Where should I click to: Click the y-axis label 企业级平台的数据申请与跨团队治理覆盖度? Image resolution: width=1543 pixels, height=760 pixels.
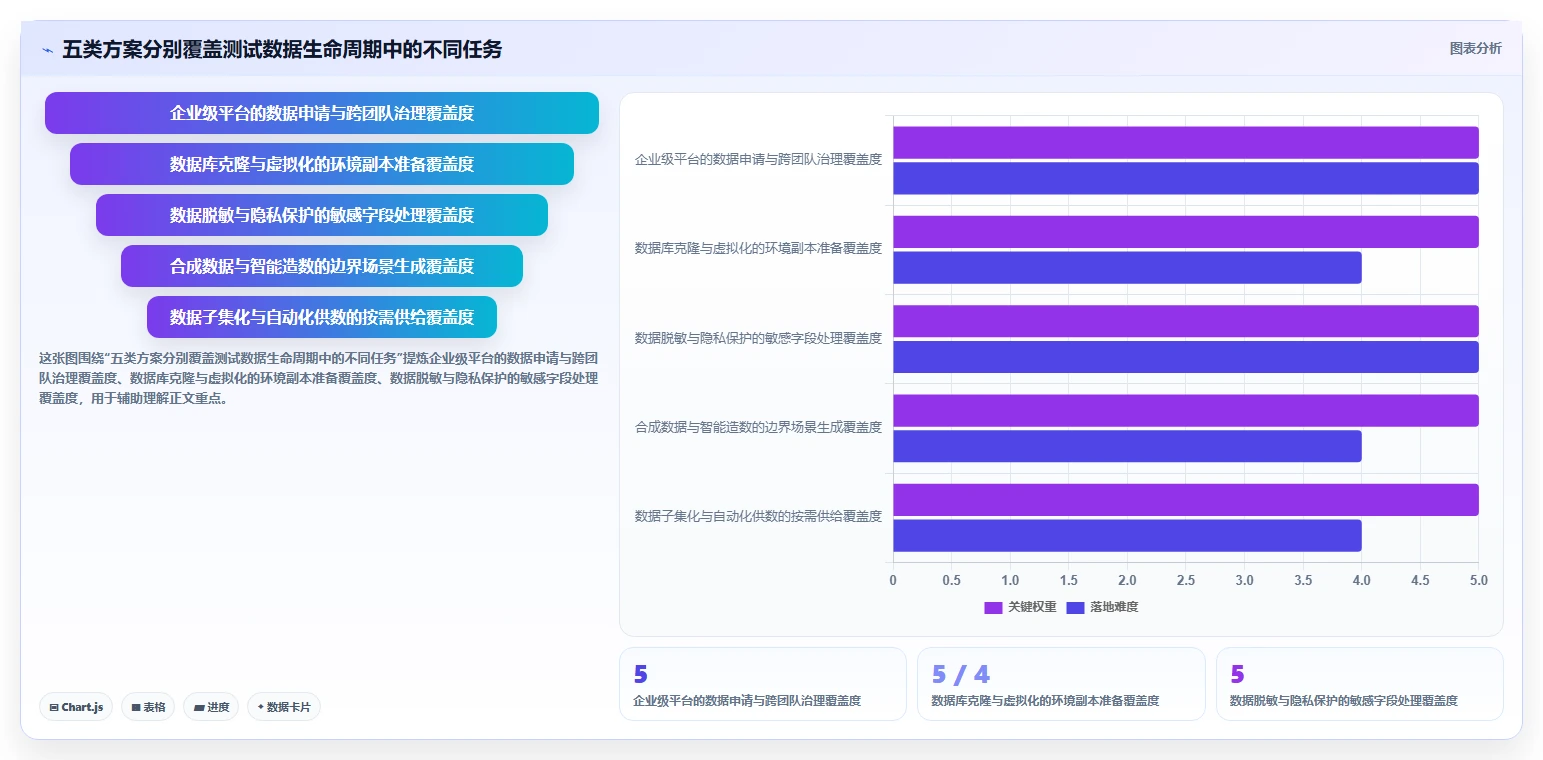(758, 159)
